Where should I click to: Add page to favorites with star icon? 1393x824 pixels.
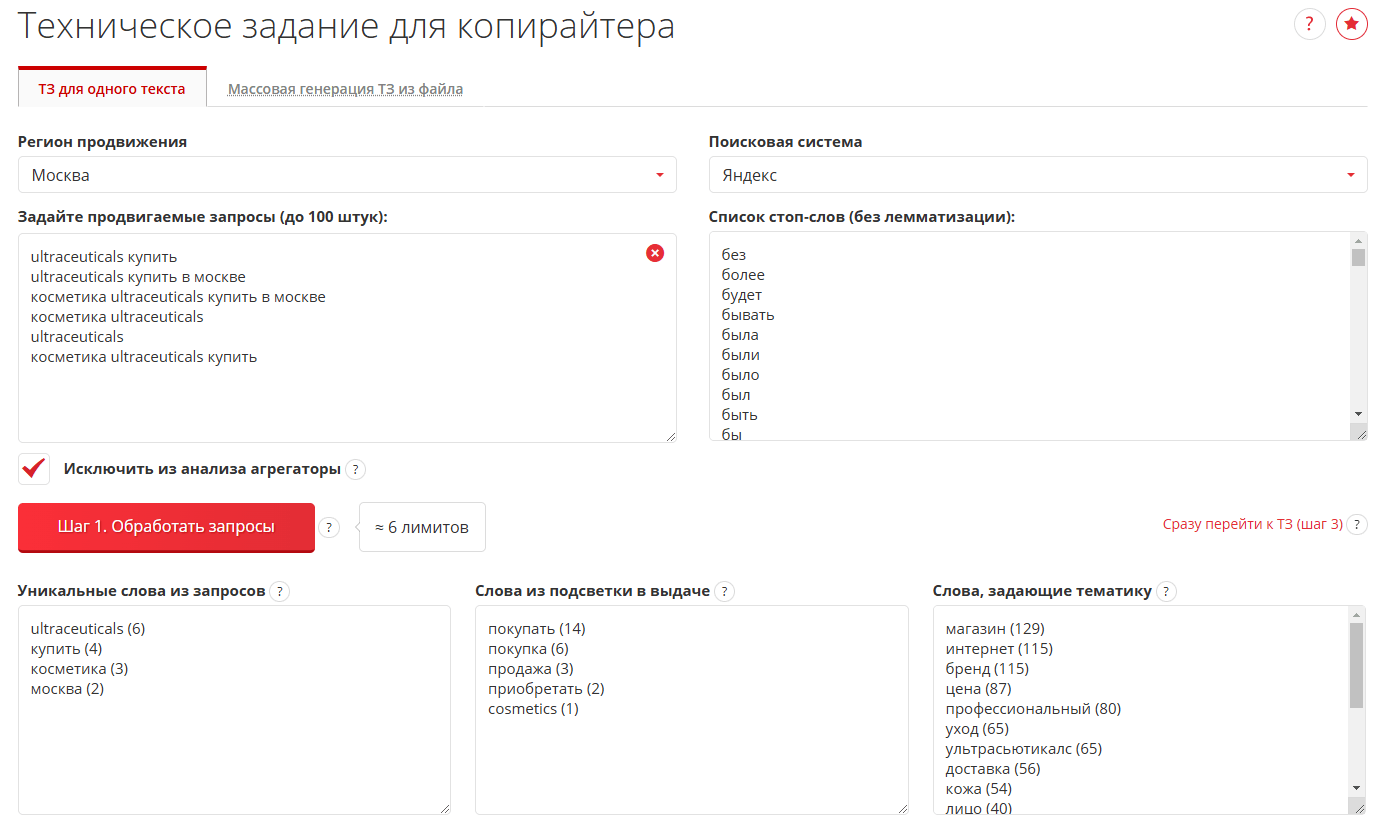(x=1351, y=24)
